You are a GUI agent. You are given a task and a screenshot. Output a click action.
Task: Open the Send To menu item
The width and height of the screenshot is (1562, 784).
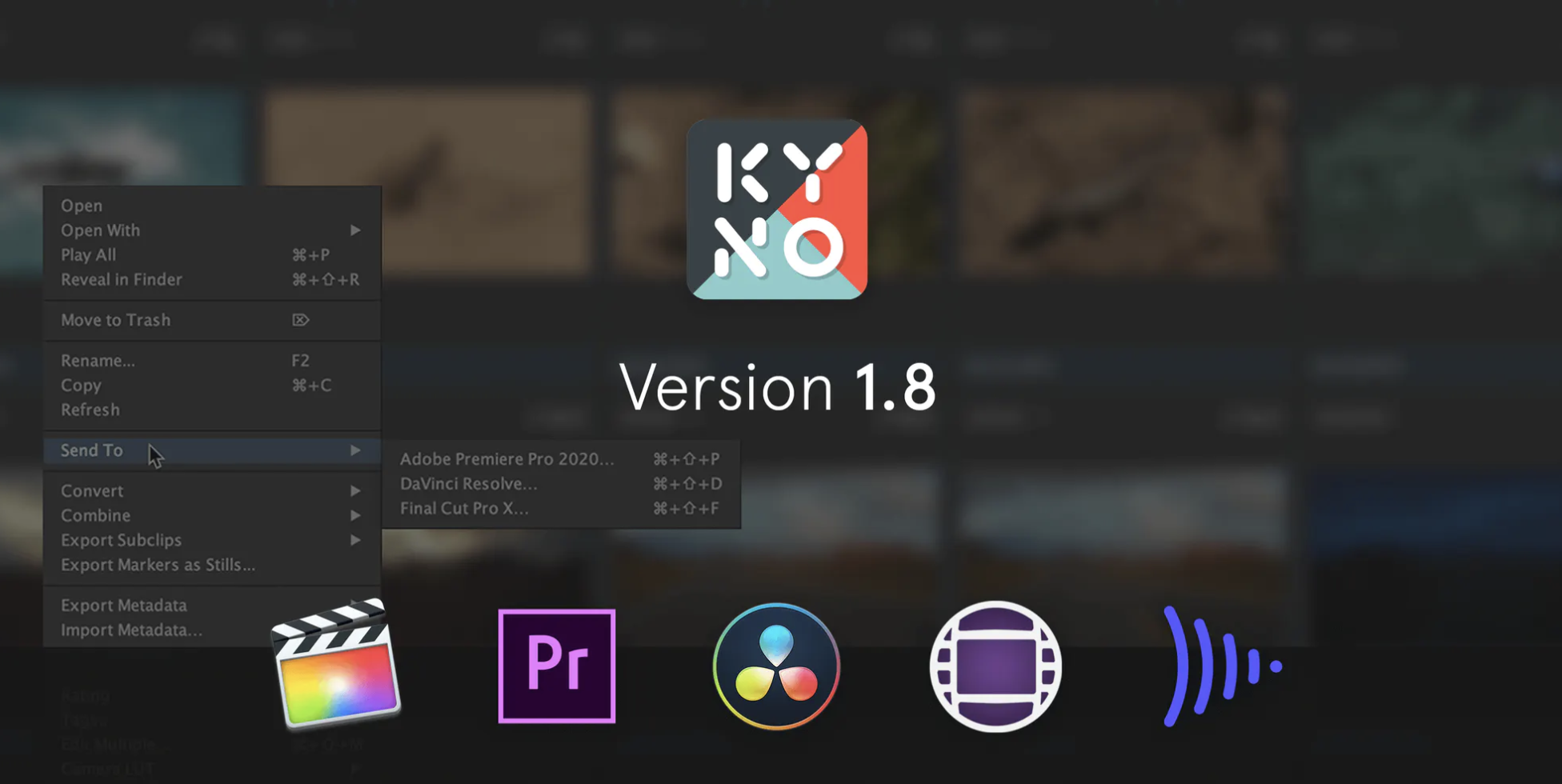[91, 450]
